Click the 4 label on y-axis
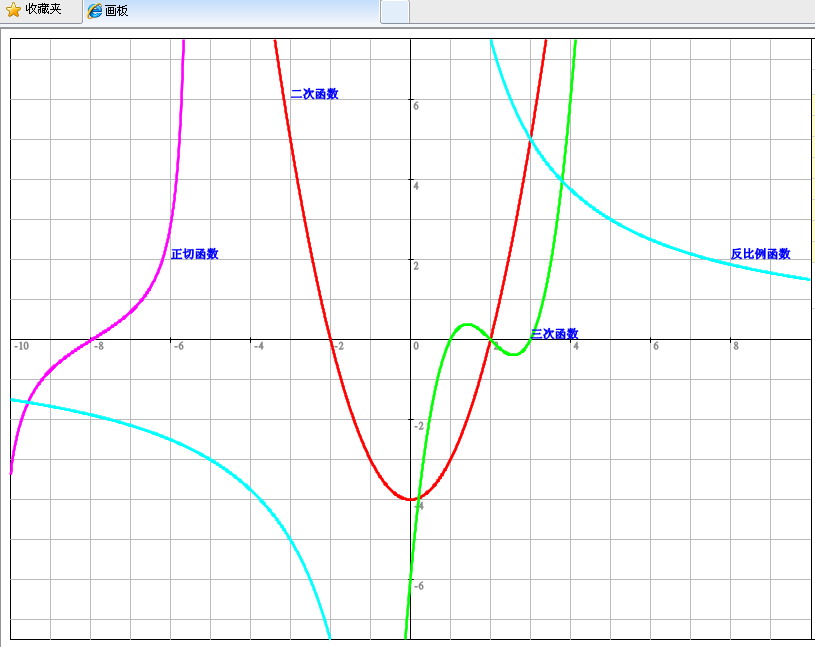This screenshot has height=647, width=815. click(417, 186)
